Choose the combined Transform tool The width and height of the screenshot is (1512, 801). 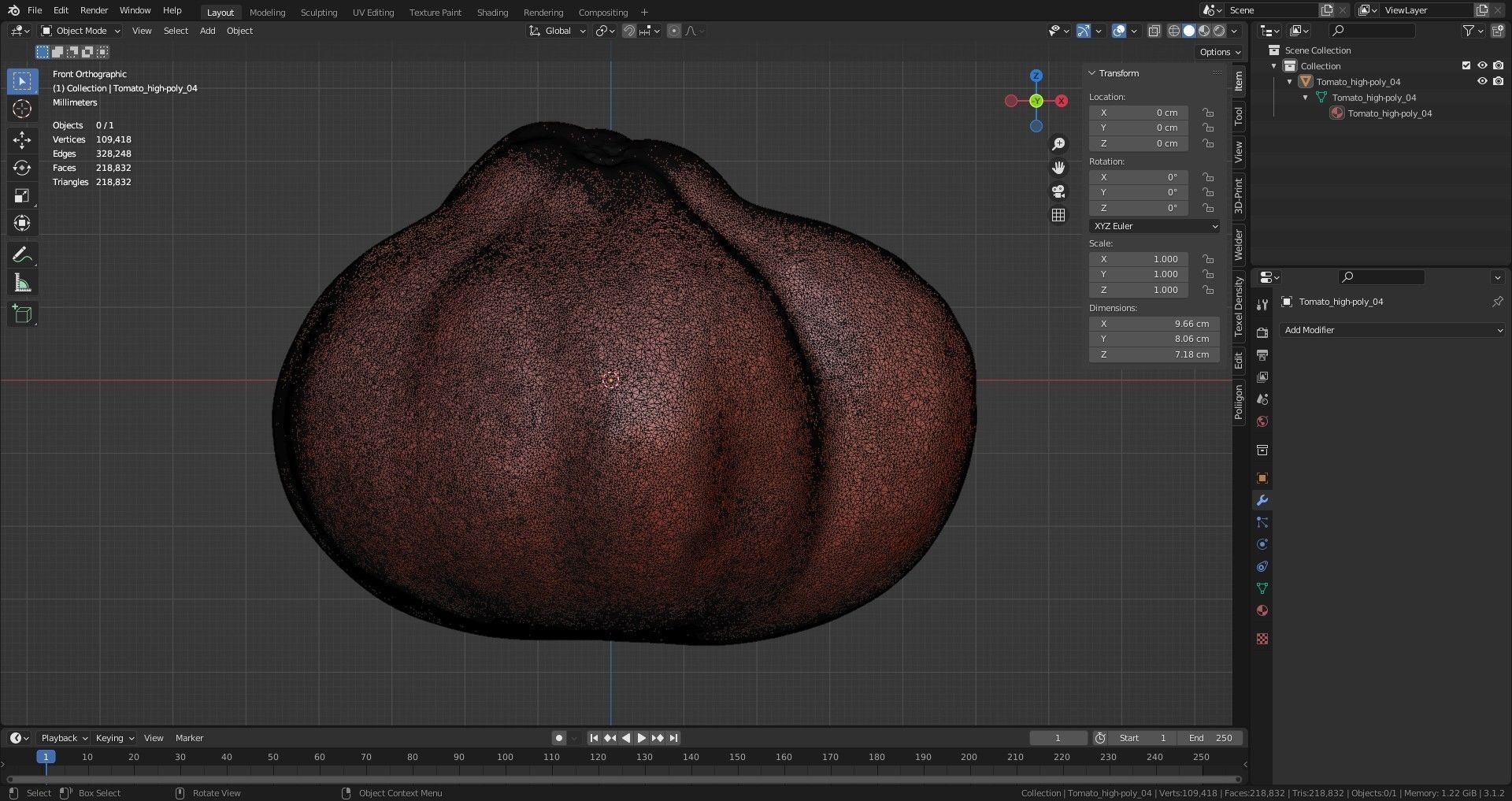22,223
